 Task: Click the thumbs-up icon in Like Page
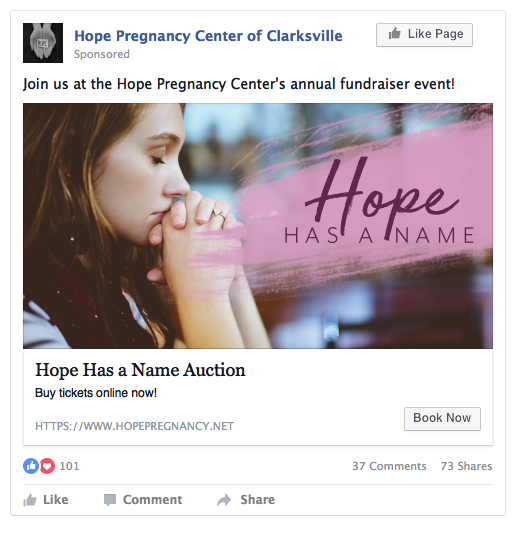tap(394, 34)
